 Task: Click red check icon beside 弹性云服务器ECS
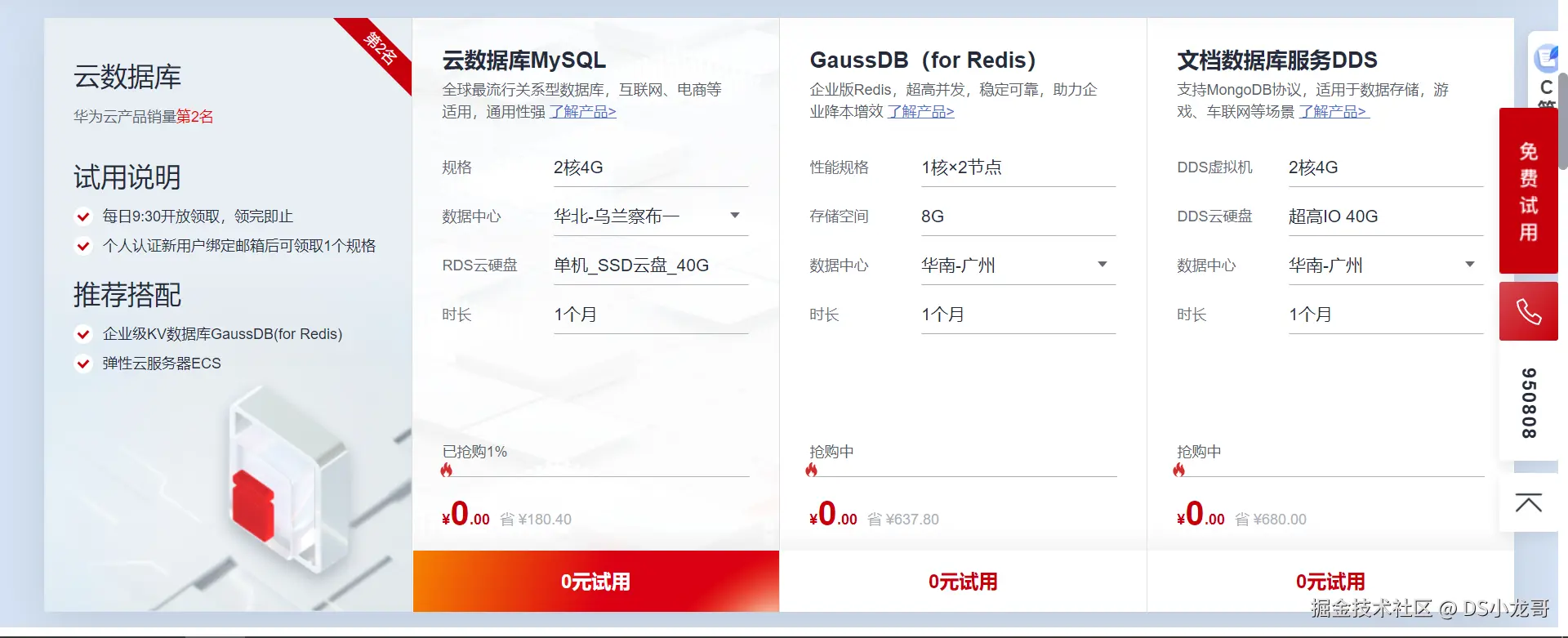82,364
